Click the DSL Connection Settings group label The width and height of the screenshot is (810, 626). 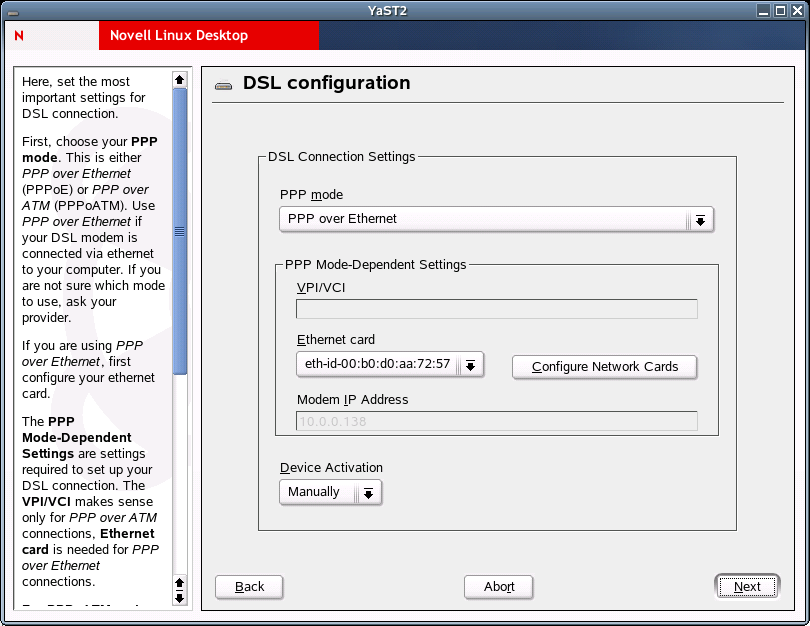click(x=341, y=156)
